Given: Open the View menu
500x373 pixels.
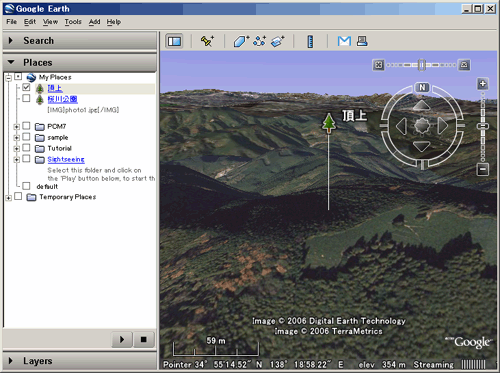Looking at the screenshot, I should point(50,22).
